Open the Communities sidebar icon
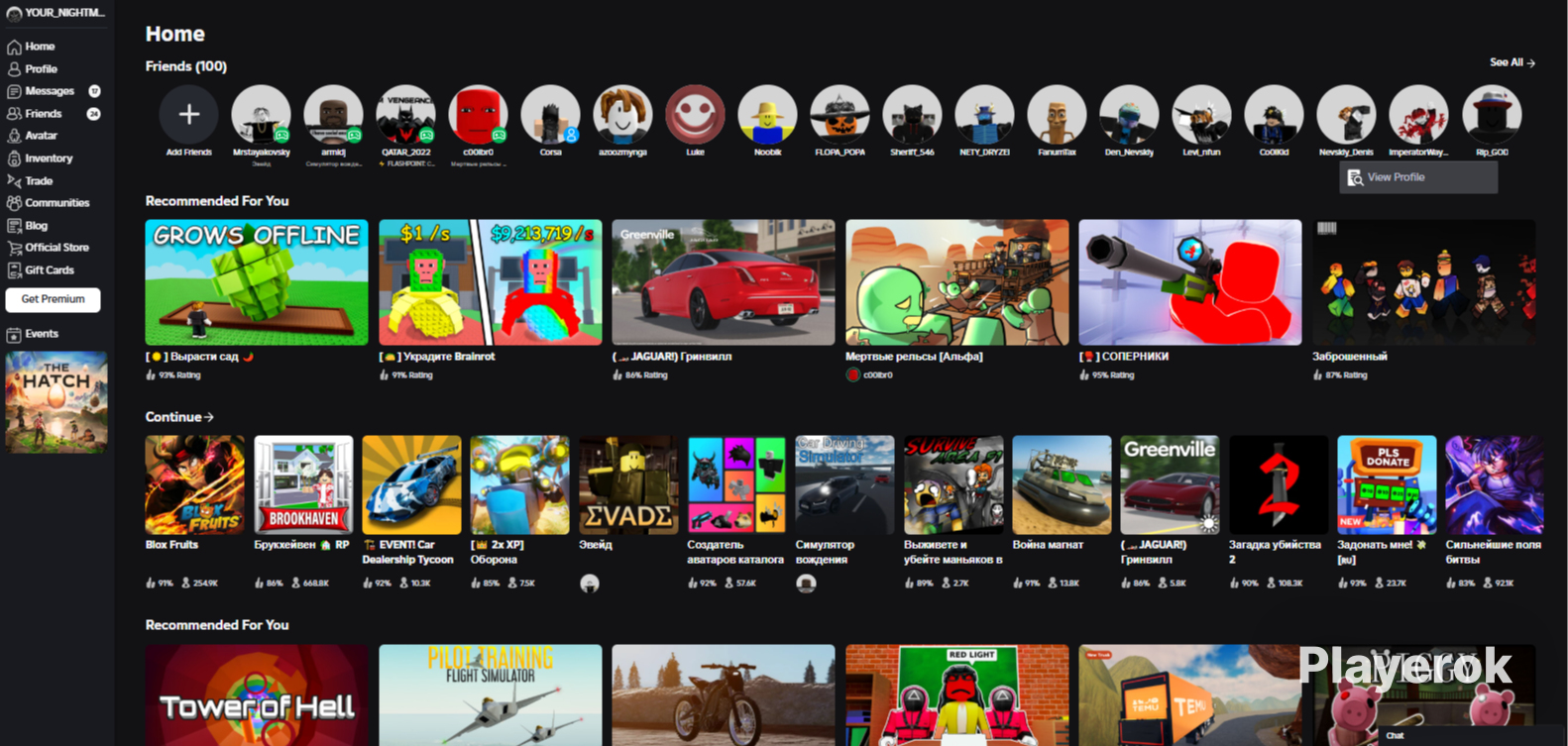1568x746 pixels. click(x=14, y=203)
